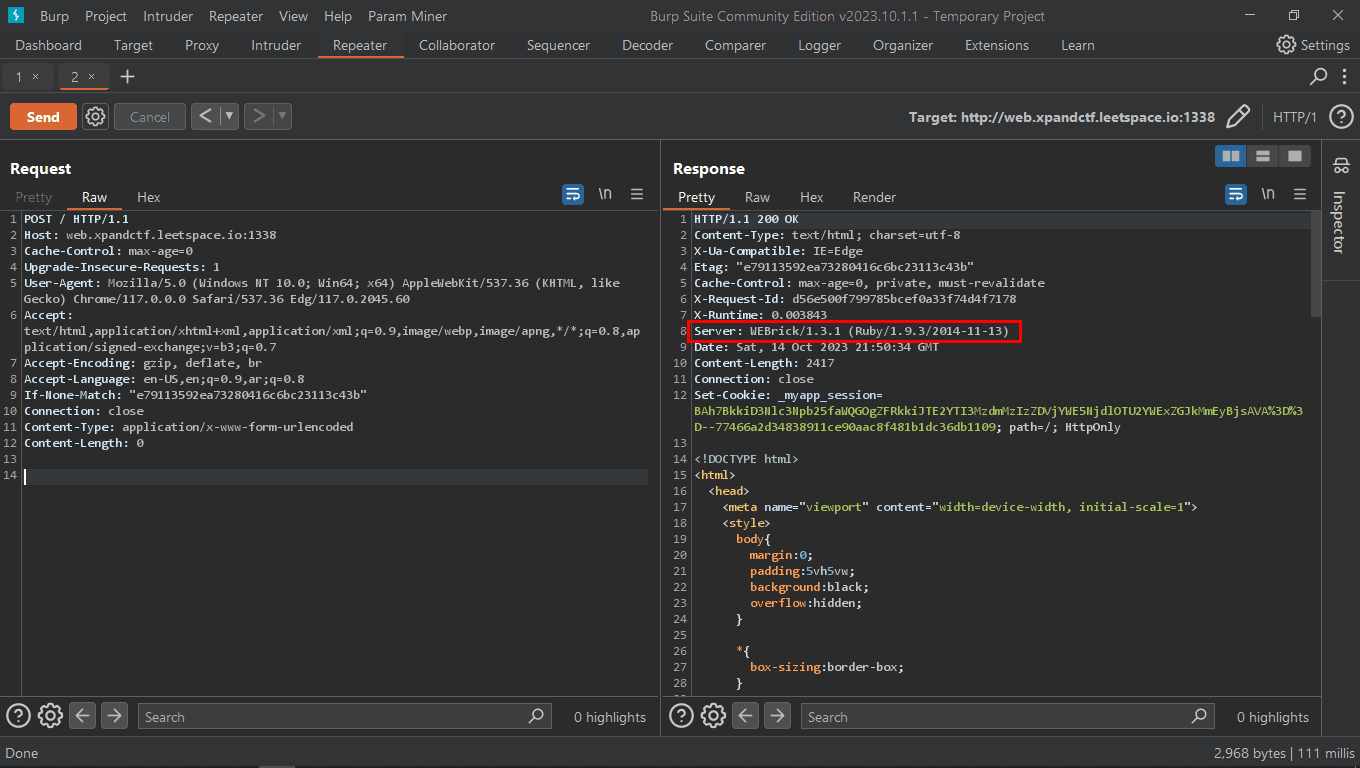Click Response search help icon

pyautogui.click(x=681, y=716)
